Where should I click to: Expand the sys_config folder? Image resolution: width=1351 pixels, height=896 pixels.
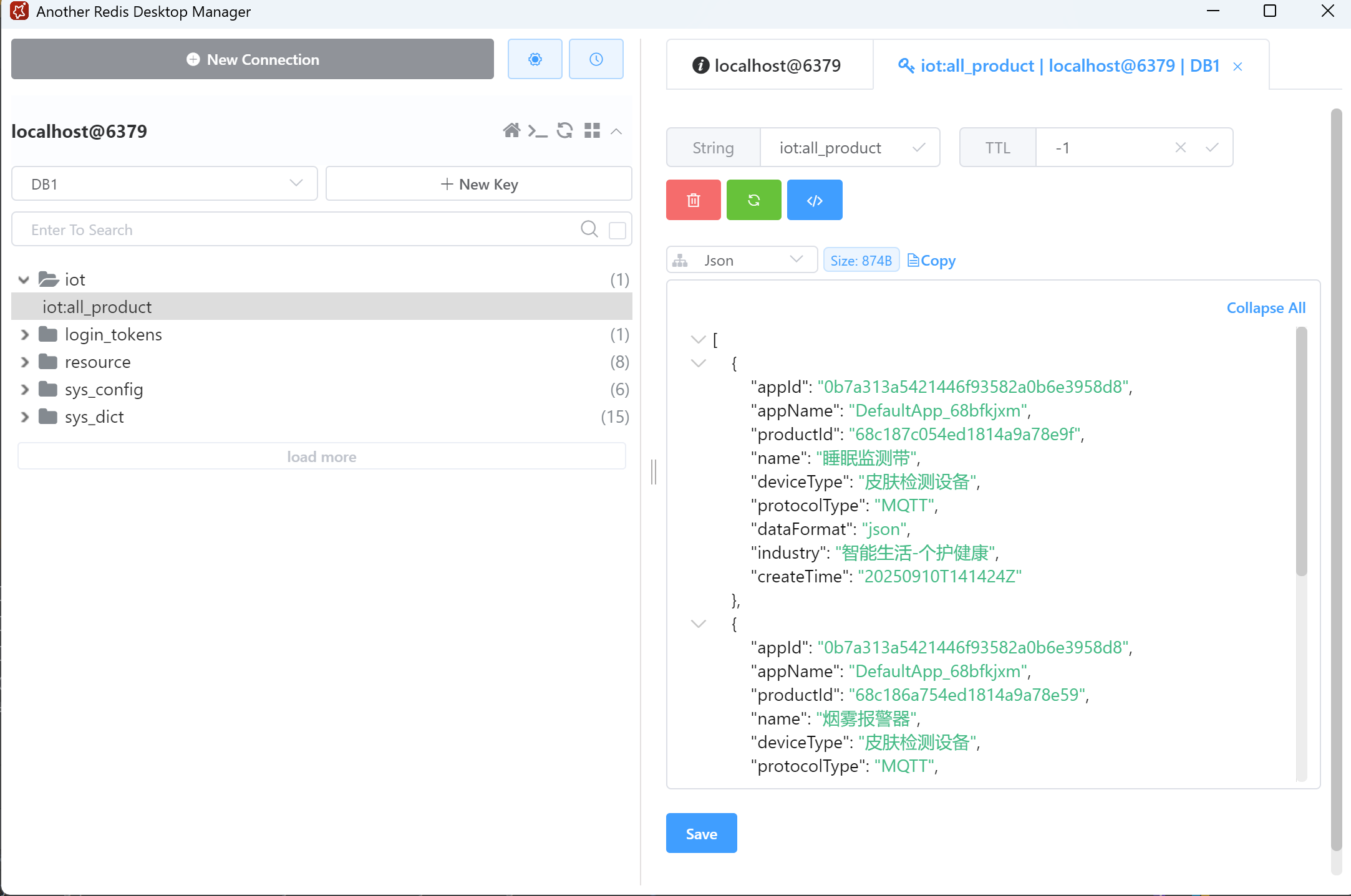[x=24, y=390]
